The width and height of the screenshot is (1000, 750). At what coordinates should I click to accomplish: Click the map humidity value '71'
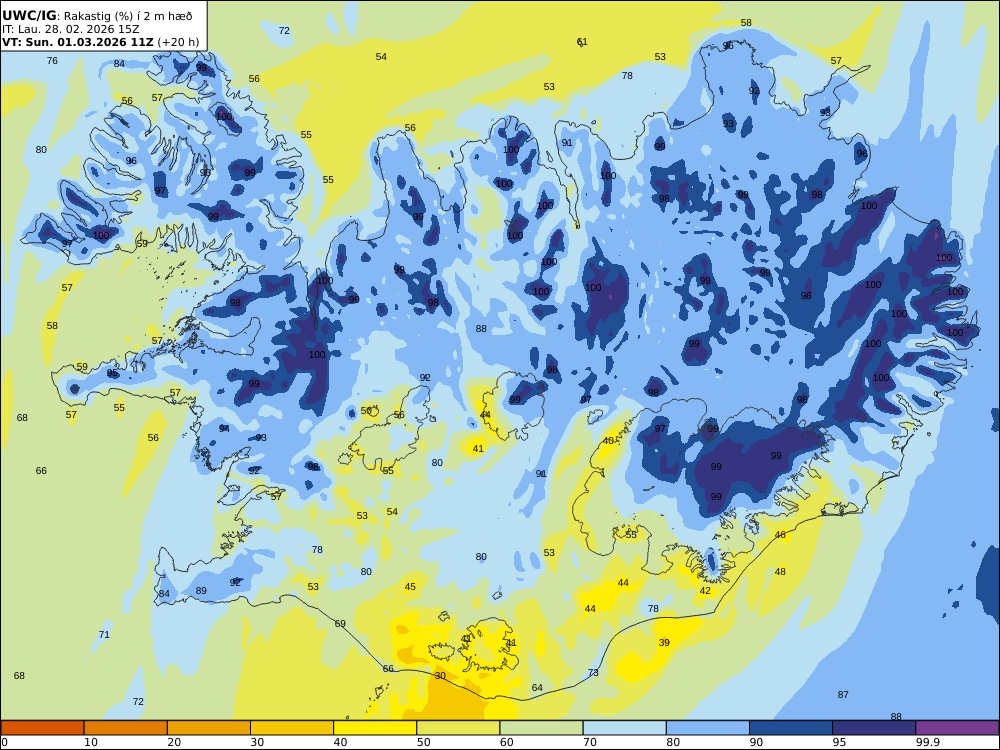point(104,635)
